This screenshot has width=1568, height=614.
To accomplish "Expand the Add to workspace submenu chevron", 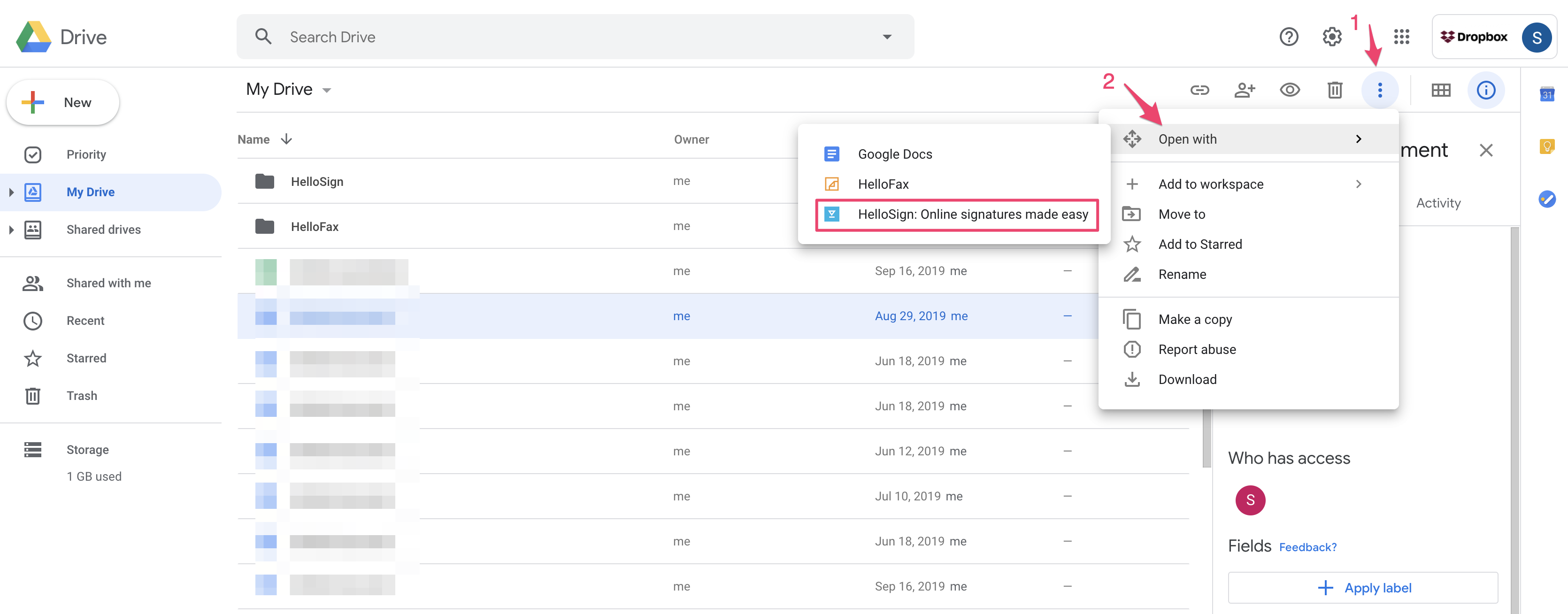I will tap(1358, 184).
